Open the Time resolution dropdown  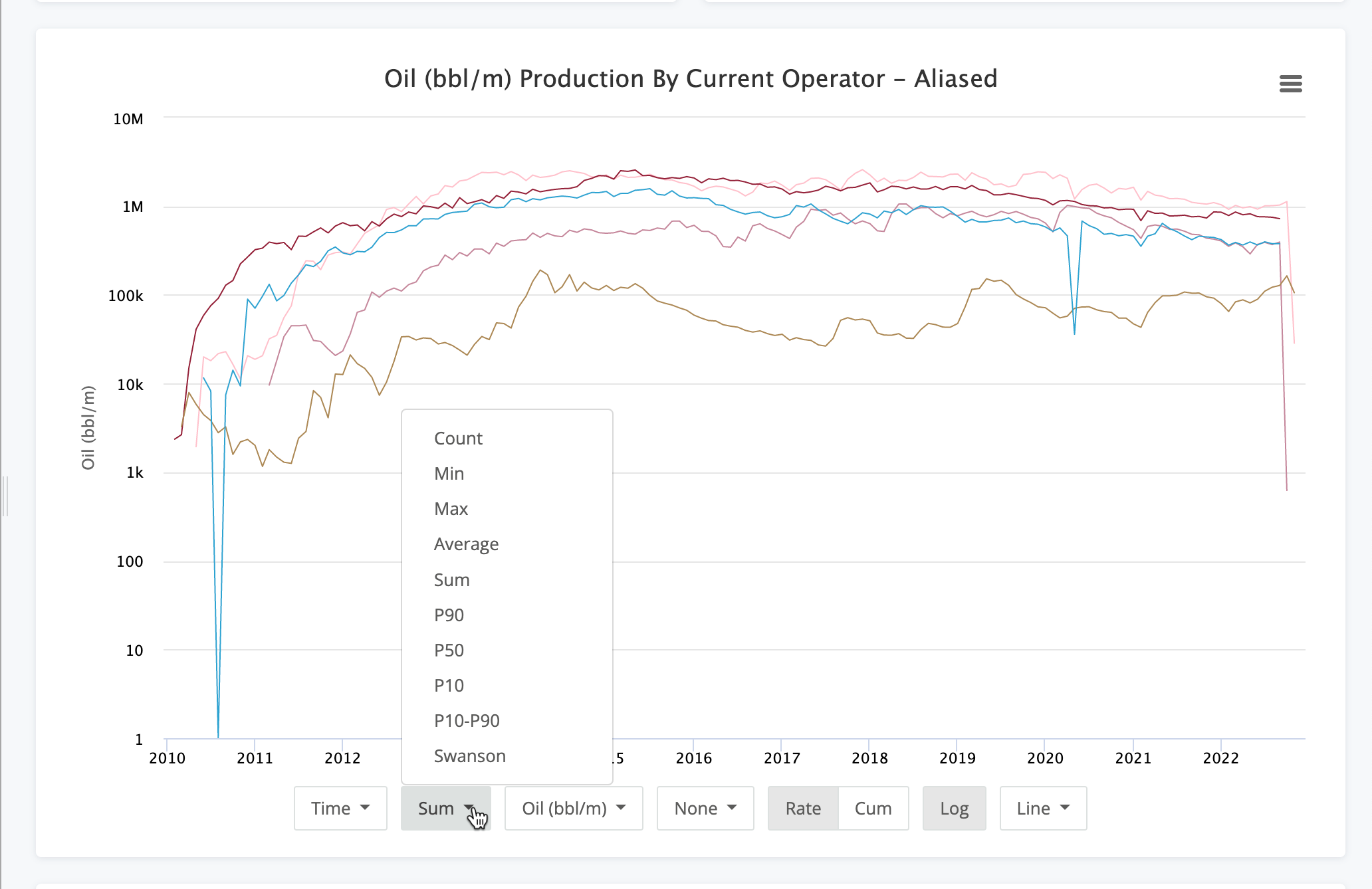[x=340, y=808]
